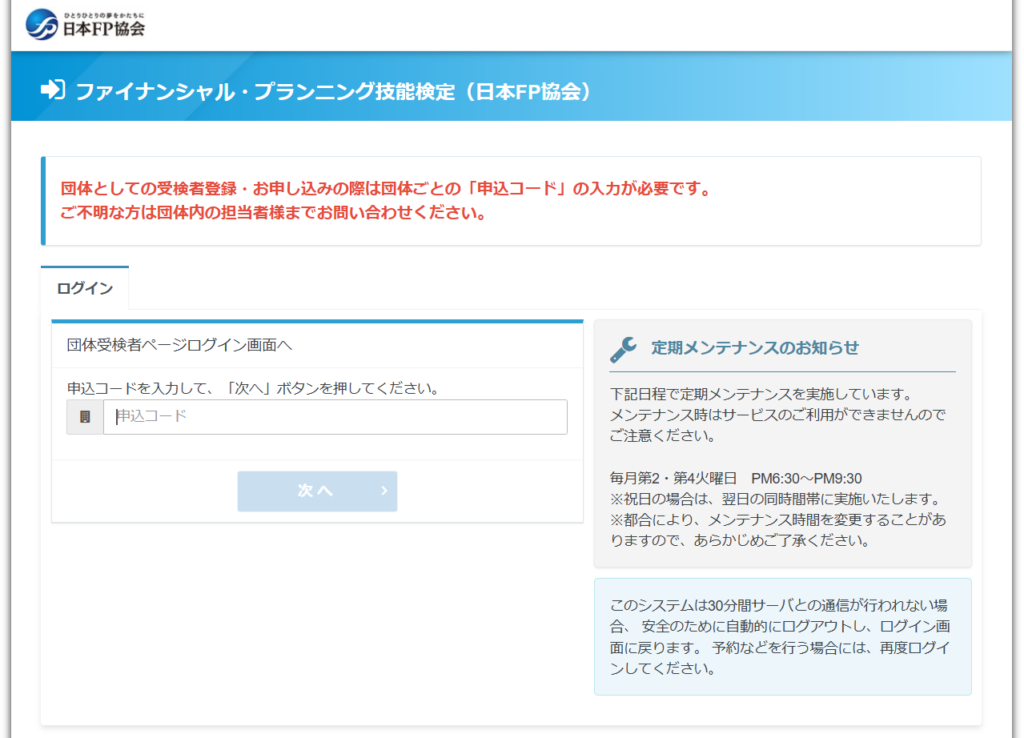Click the wrench icon in maintenance notice

click(624, 348)
